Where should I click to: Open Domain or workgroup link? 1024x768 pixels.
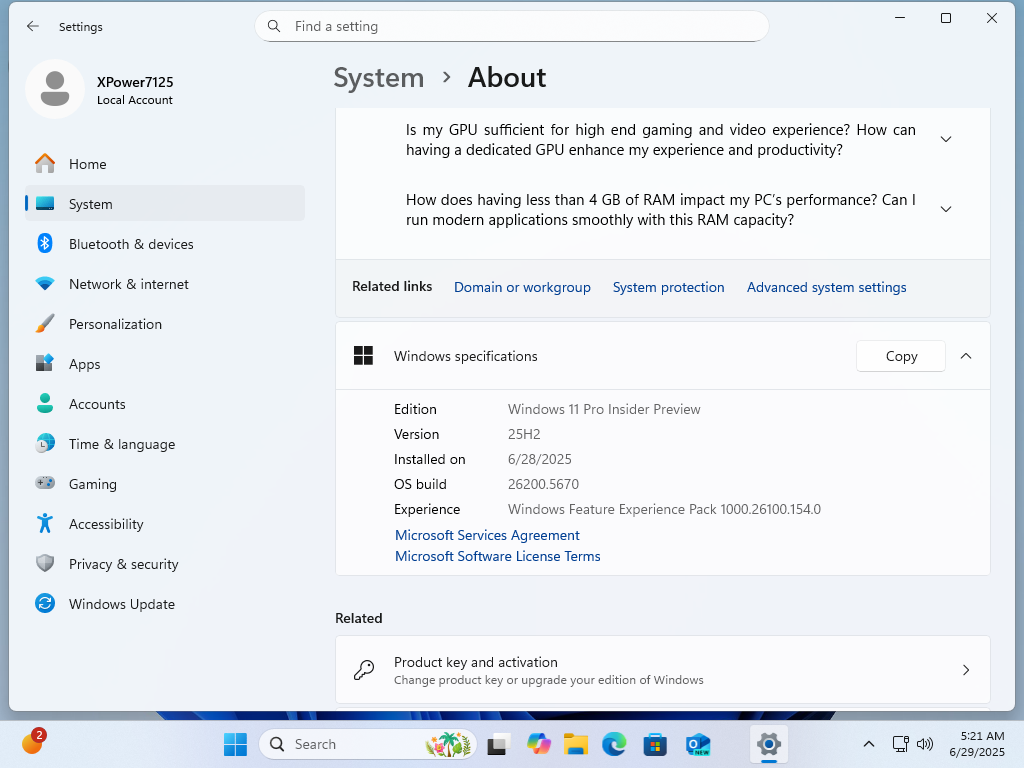(x=522, y=287)
